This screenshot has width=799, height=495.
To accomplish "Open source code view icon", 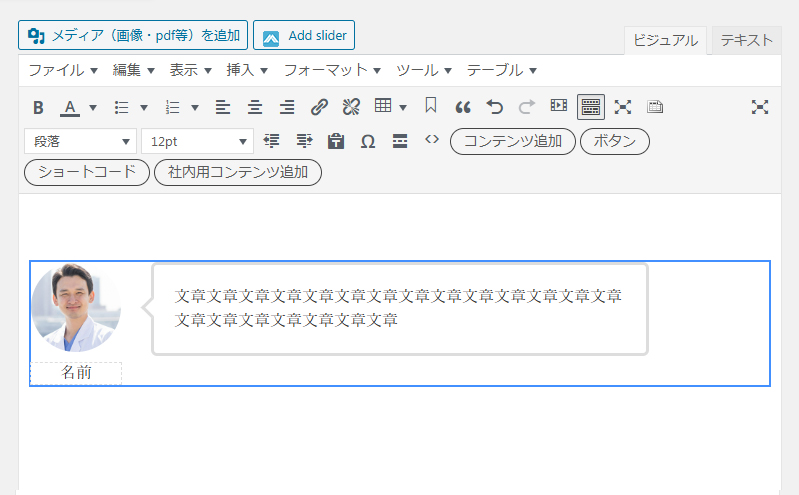I will [x=432, y=140].
